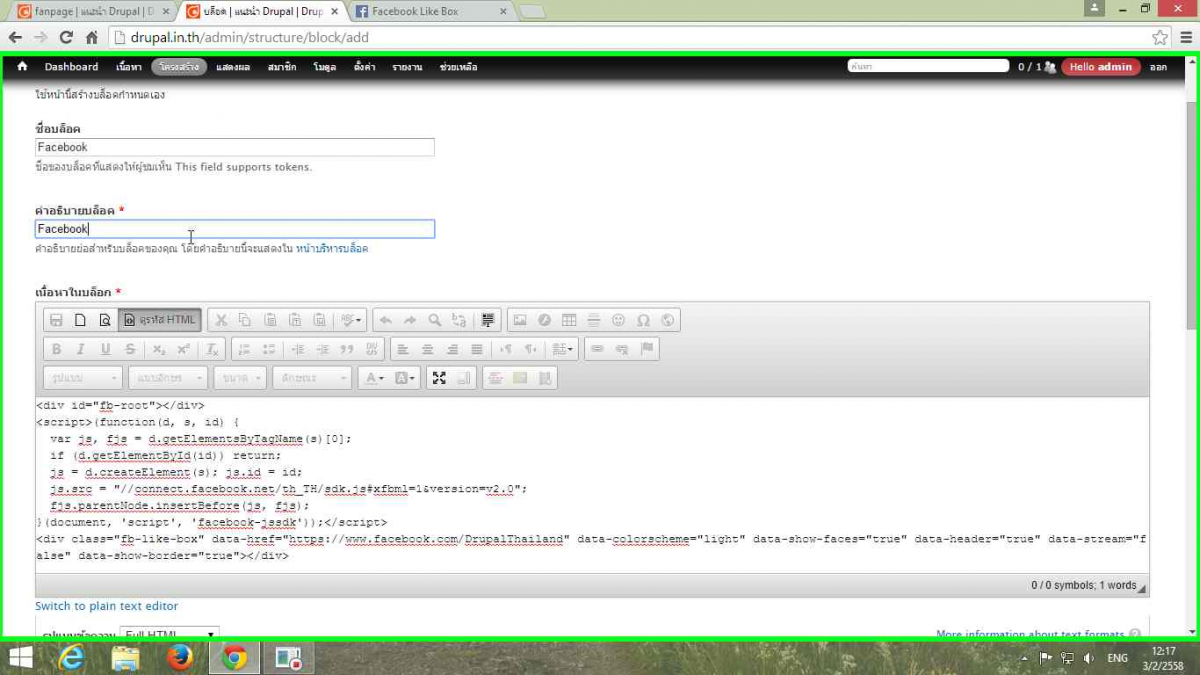Insert a numbered list
Screen dimensions: 1200x675
pyautogui.click(x=244, y=349)
